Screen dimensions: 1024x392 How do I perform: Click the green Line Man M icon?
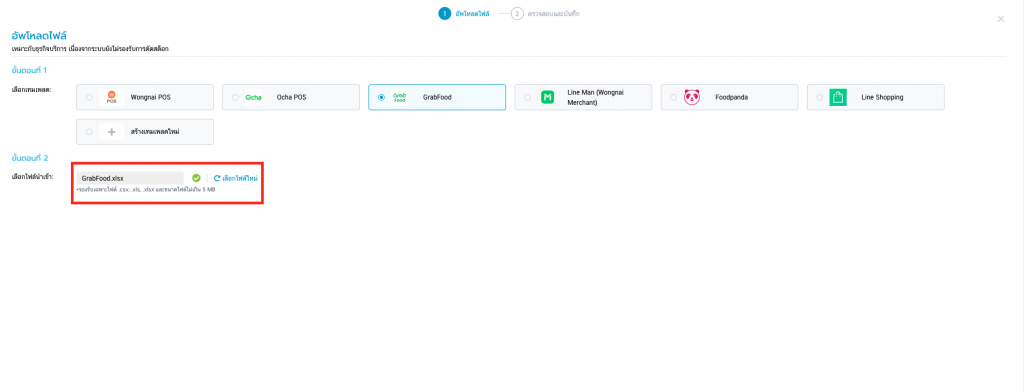pyautogui.click(x=547, y=97)
